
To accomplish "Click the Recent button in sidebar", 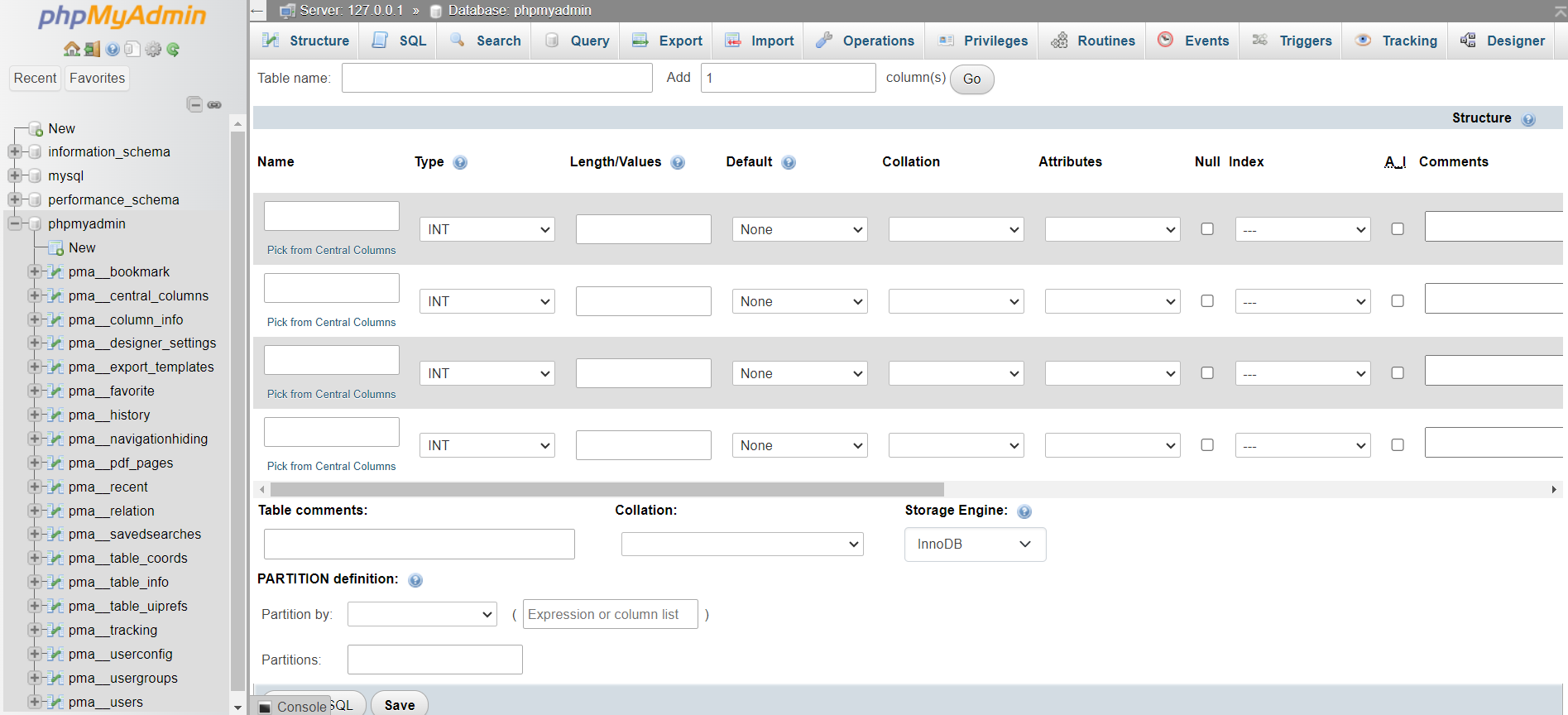I will (35, 78).
